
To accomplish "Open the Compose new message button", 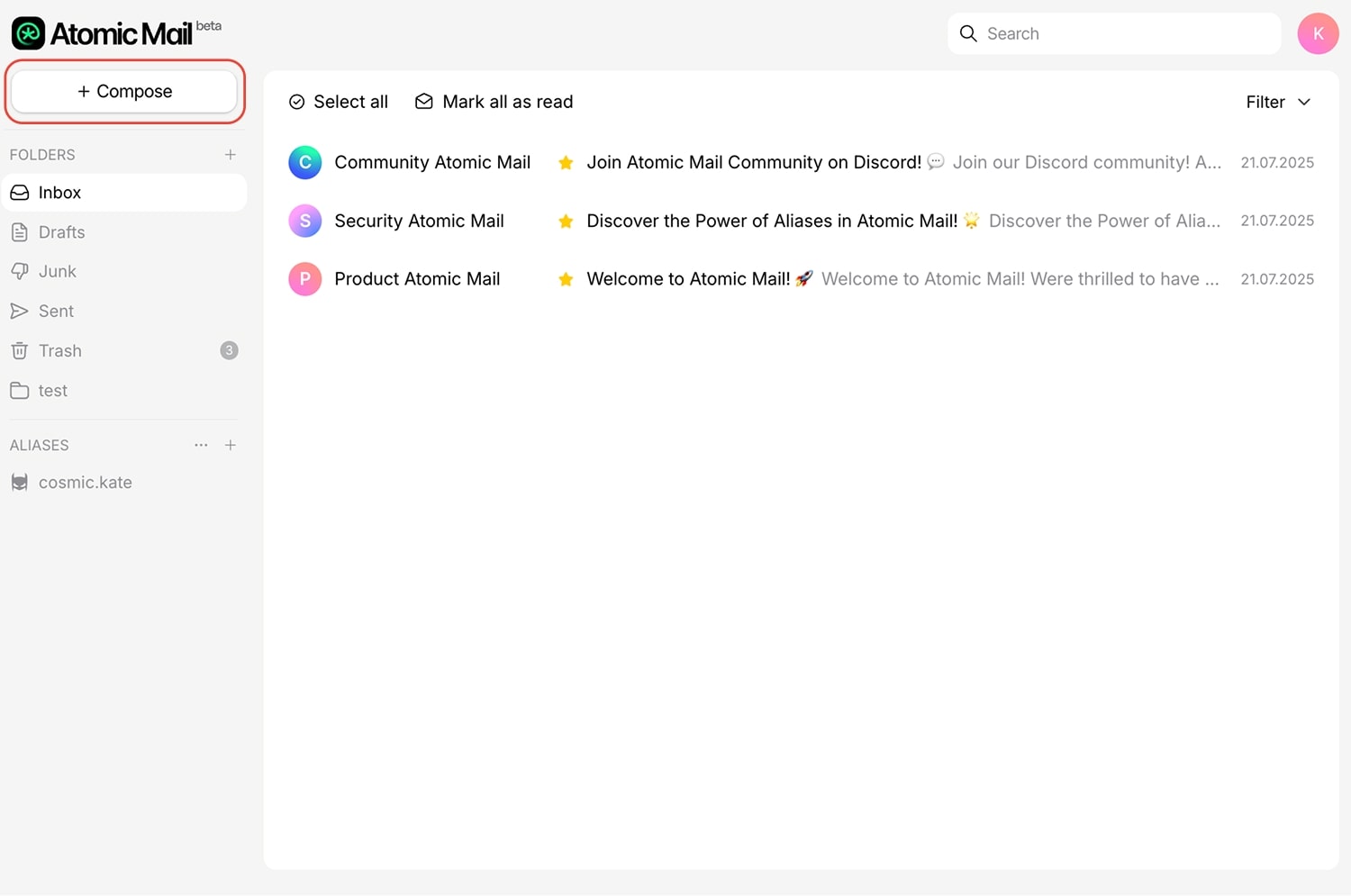I will click(x=124, y=91).
